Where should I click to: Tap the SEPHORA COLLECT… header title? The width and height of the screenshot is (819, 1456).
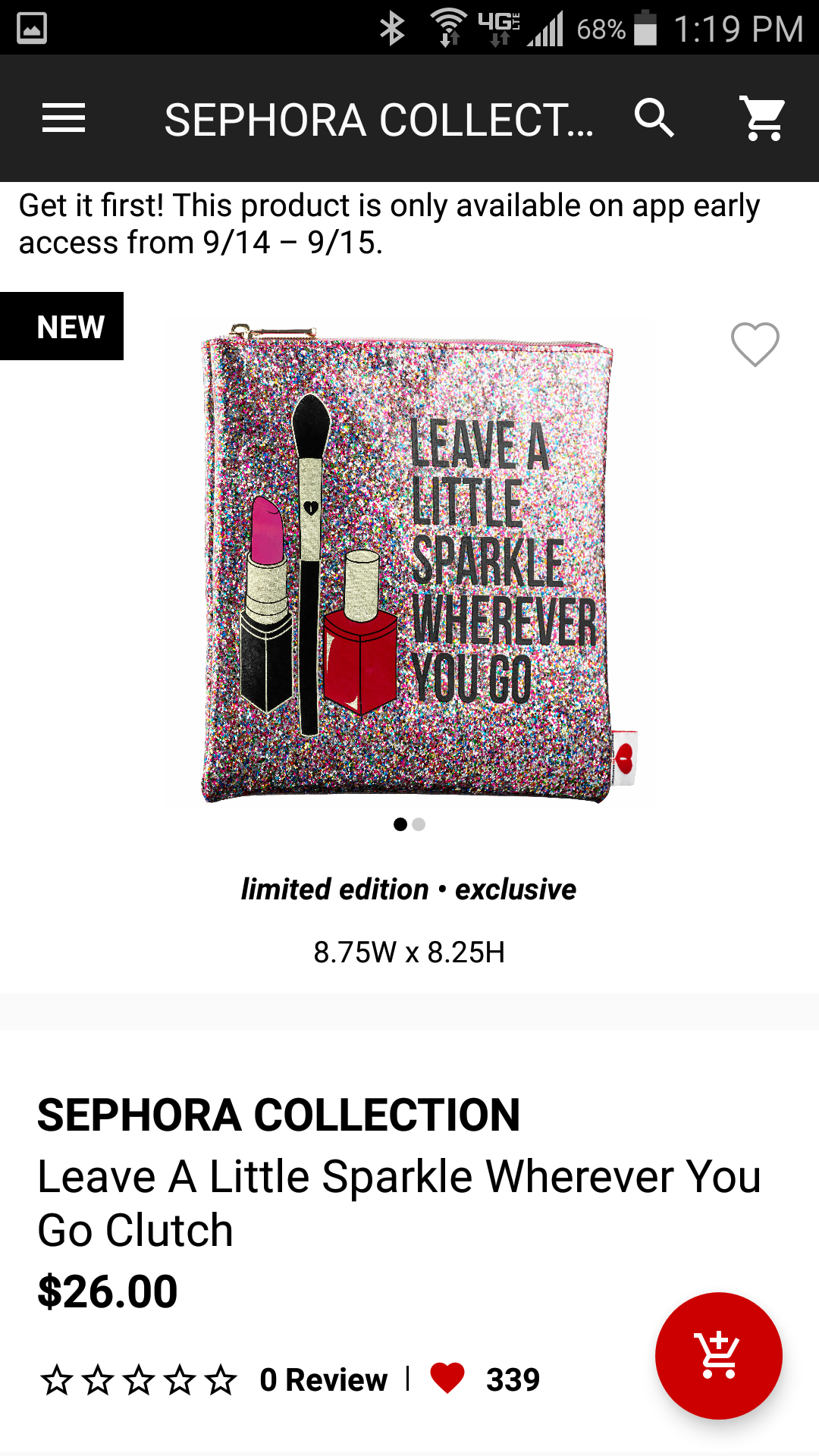378,120
